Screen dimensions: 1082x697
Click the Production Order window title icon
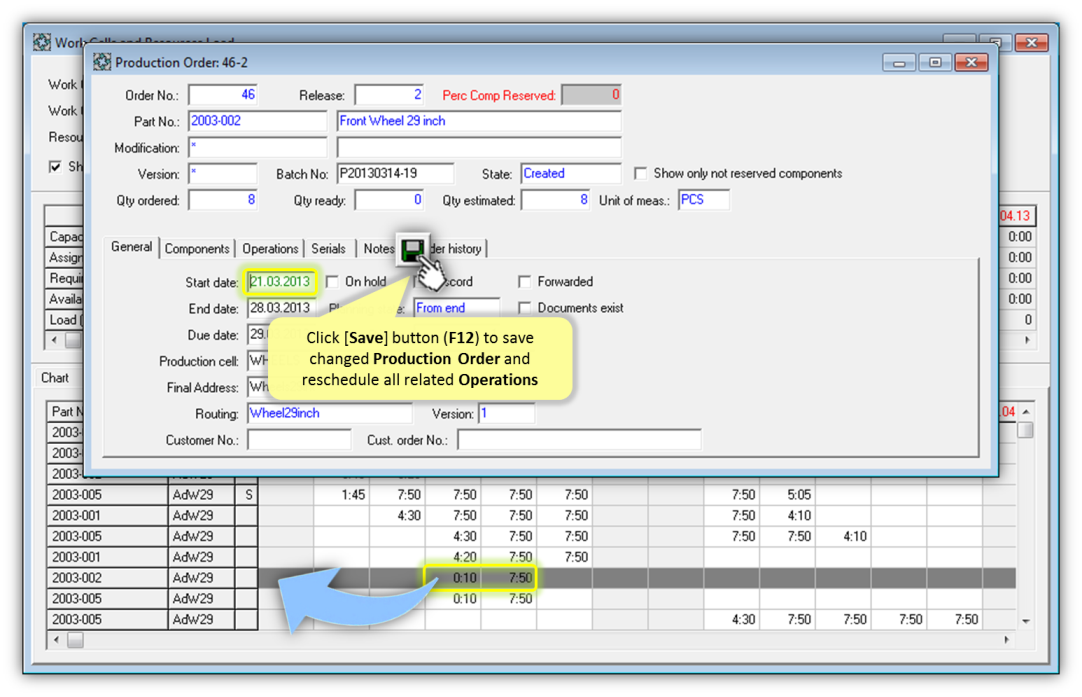102,62
